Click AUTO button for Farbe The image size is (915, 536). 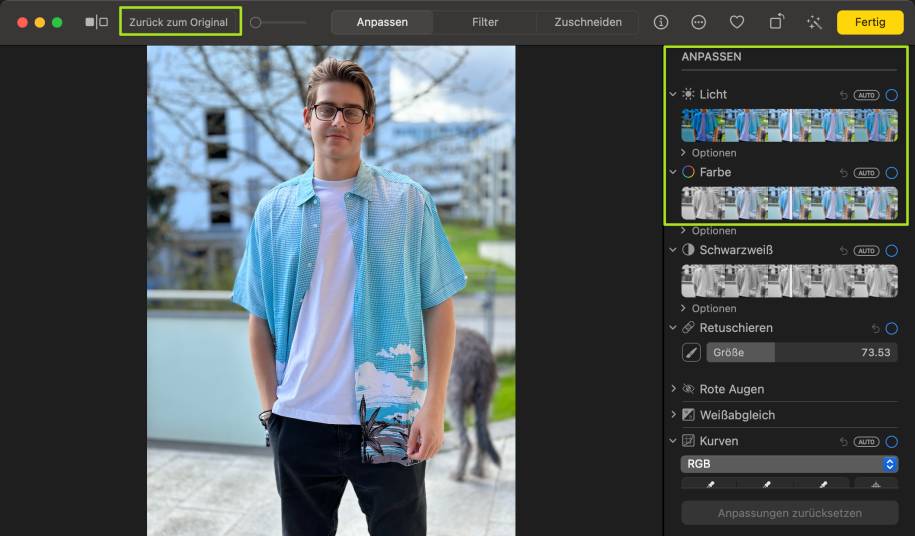click(x=866, y=173)
